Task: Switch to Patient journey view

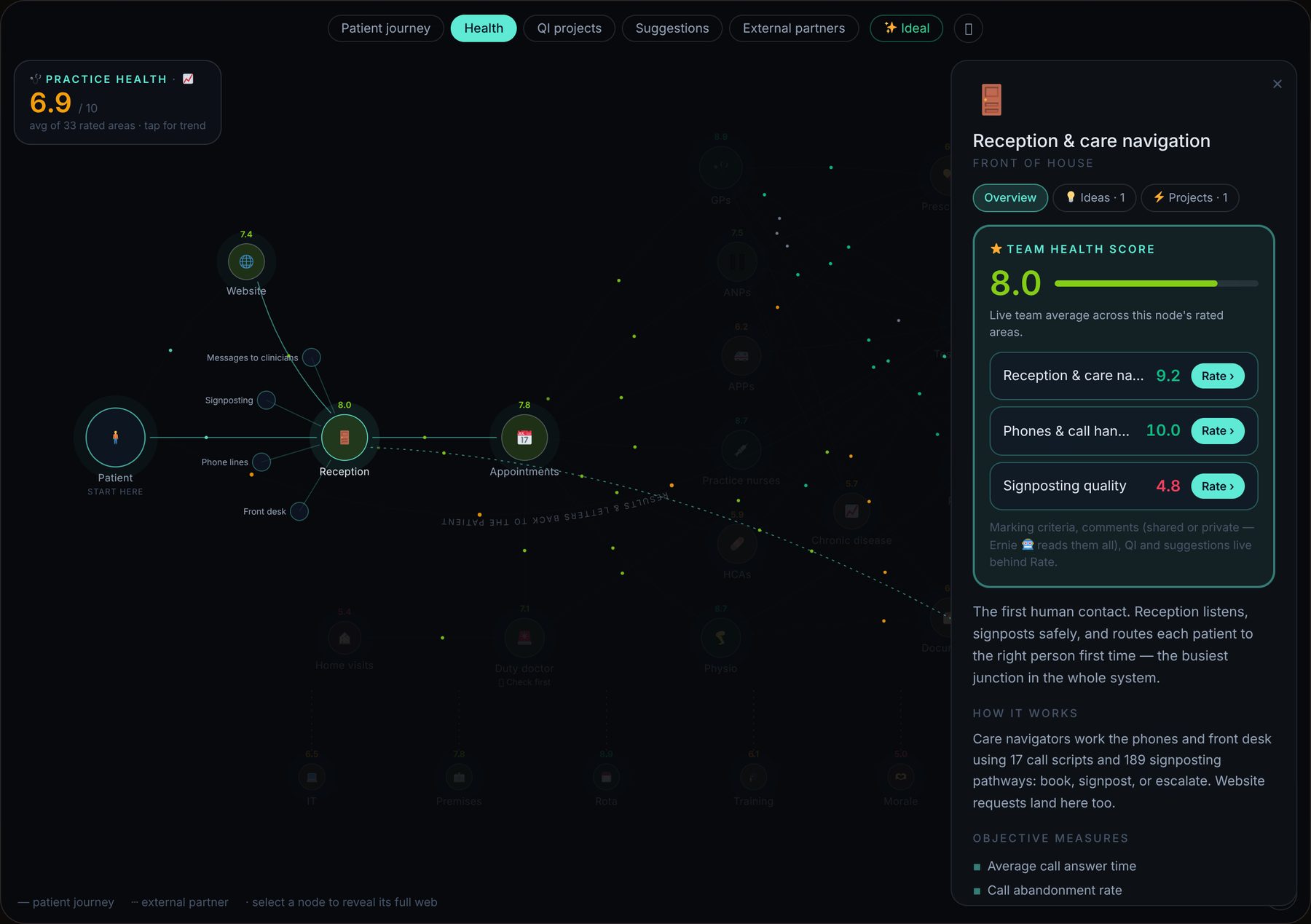Action: click(385, 28)
